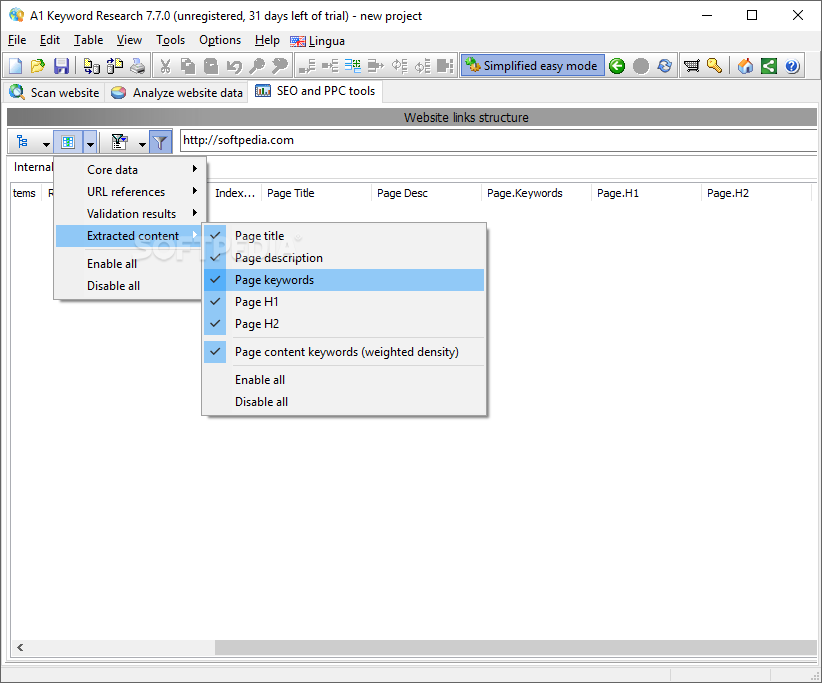Click the house home icon
822x683 pixels.
[x=745, y=66]
